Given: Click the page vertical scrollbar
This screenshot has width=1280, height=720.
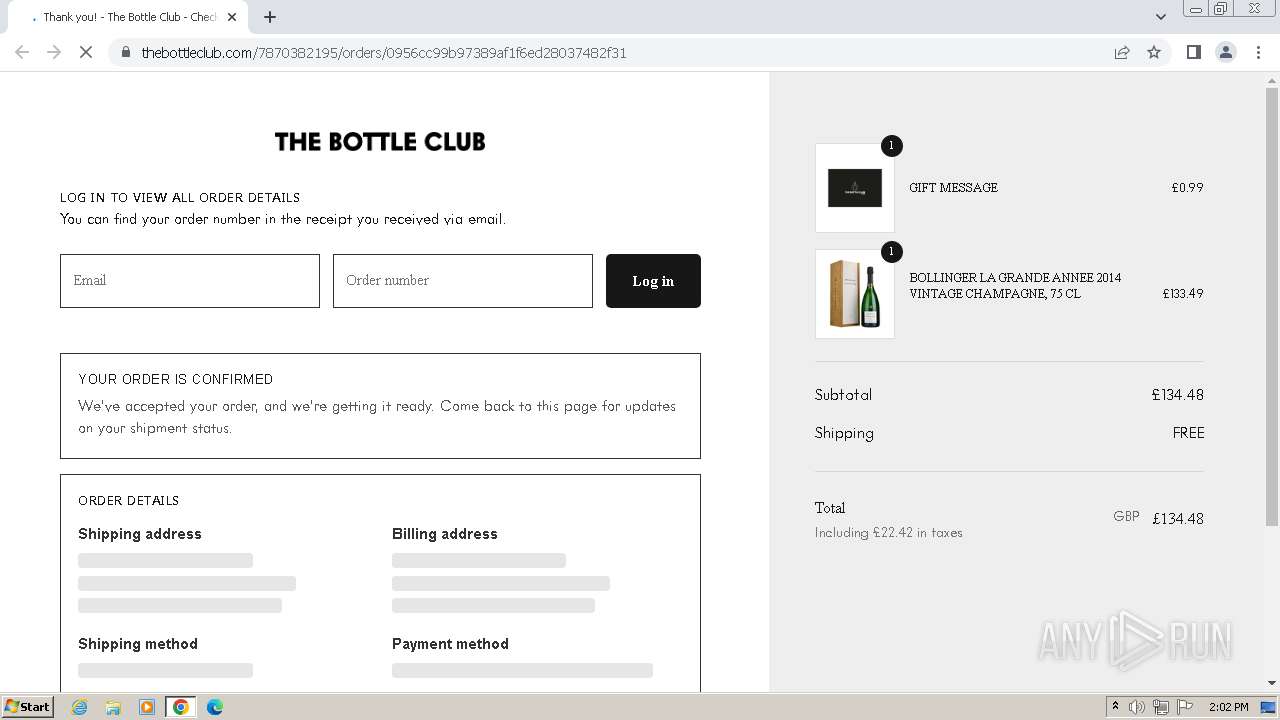Looking at the screenshot, I should coord(1272,306).
